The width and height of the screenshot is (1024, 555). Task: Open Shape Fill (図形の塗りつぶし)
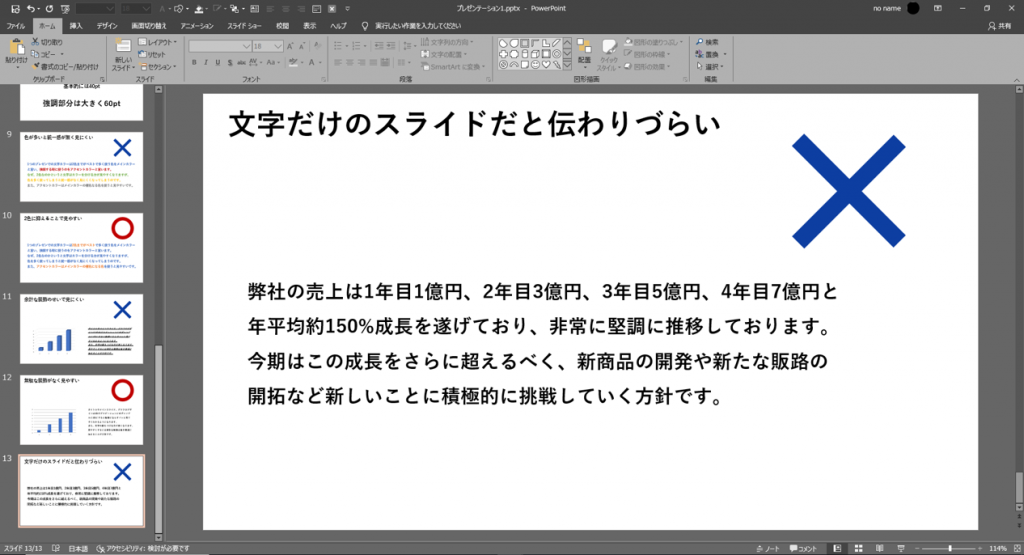point(654,42)
